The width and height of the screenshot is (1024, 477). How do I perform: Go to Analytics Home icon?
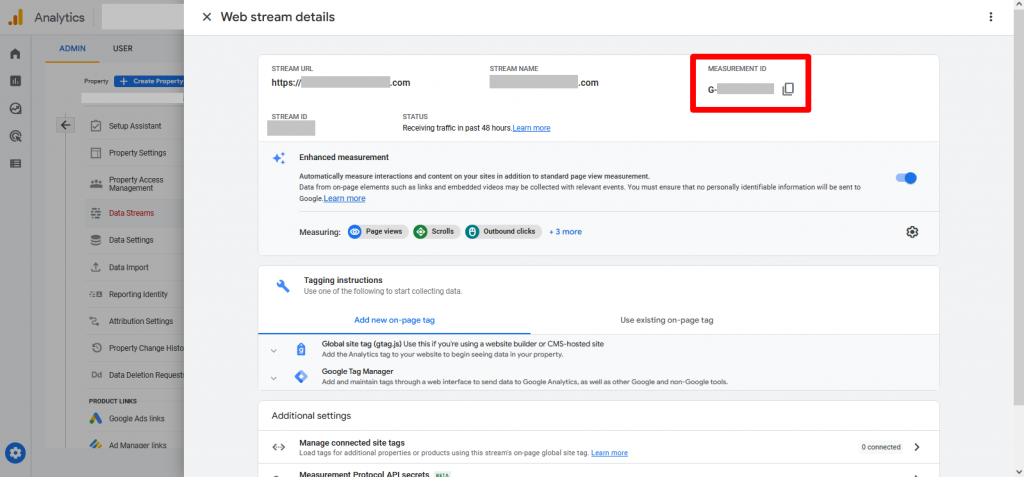pyautogui.click(x=15, y=54)
